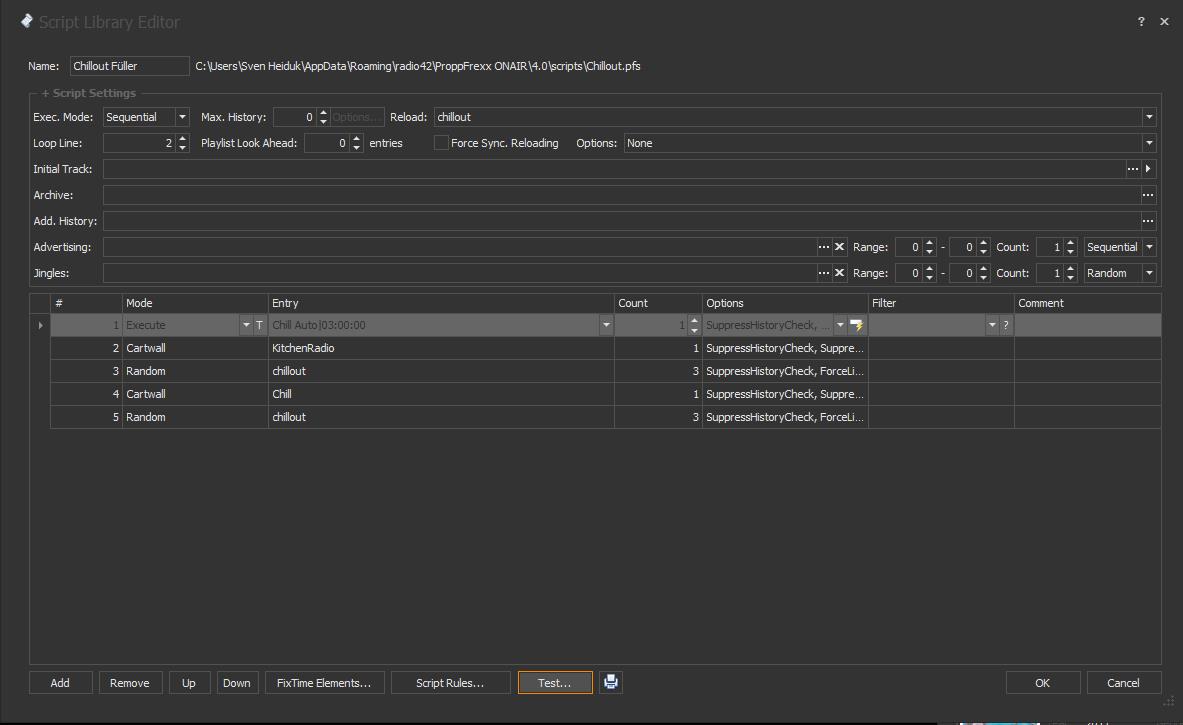Click the Entry column header
The image size is (1183, 725).
point(441,303)
